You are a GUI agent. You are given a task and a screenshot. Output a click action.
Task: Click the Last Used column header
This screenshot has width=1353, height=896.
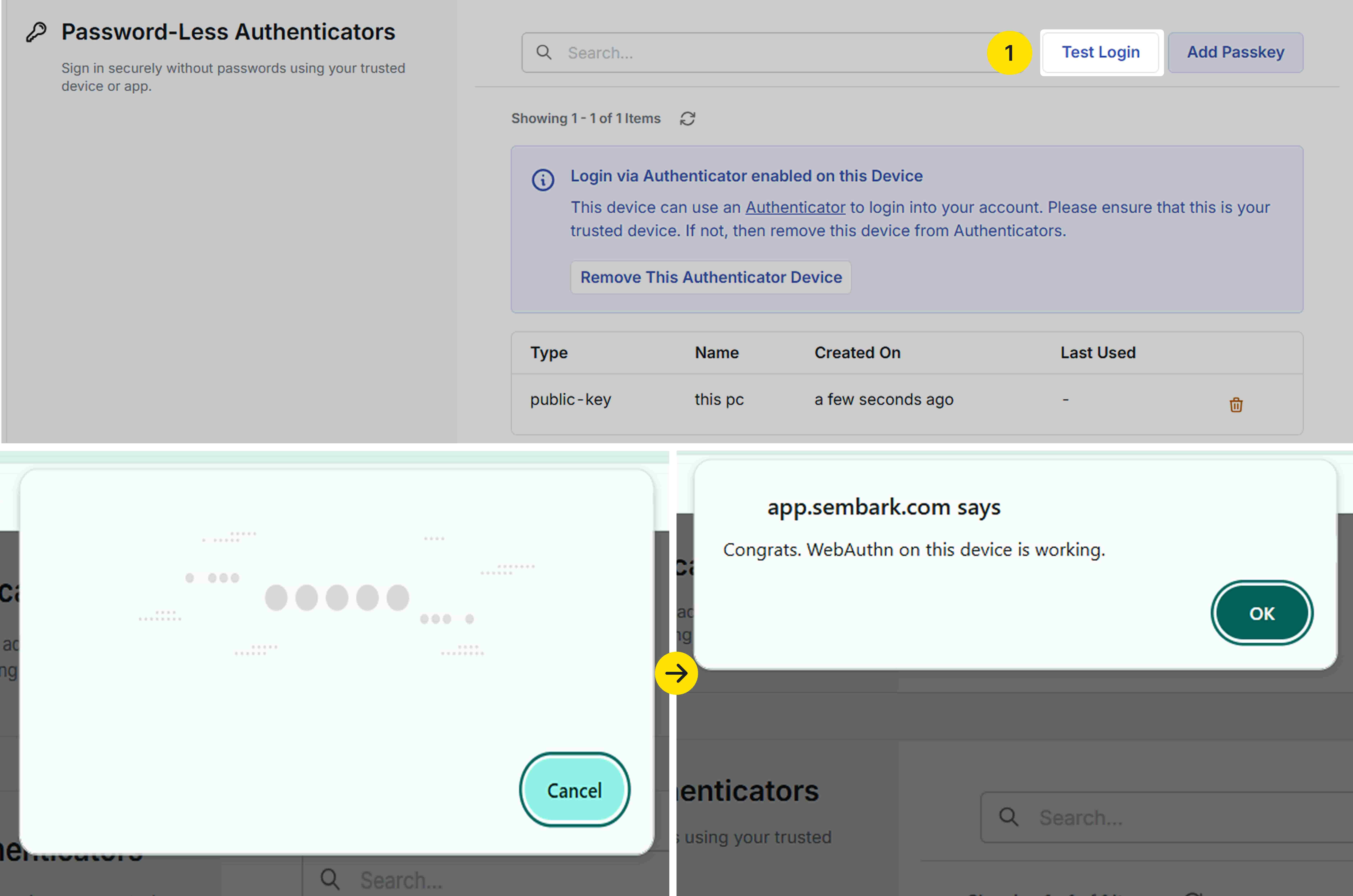(x=1098, y=353)
